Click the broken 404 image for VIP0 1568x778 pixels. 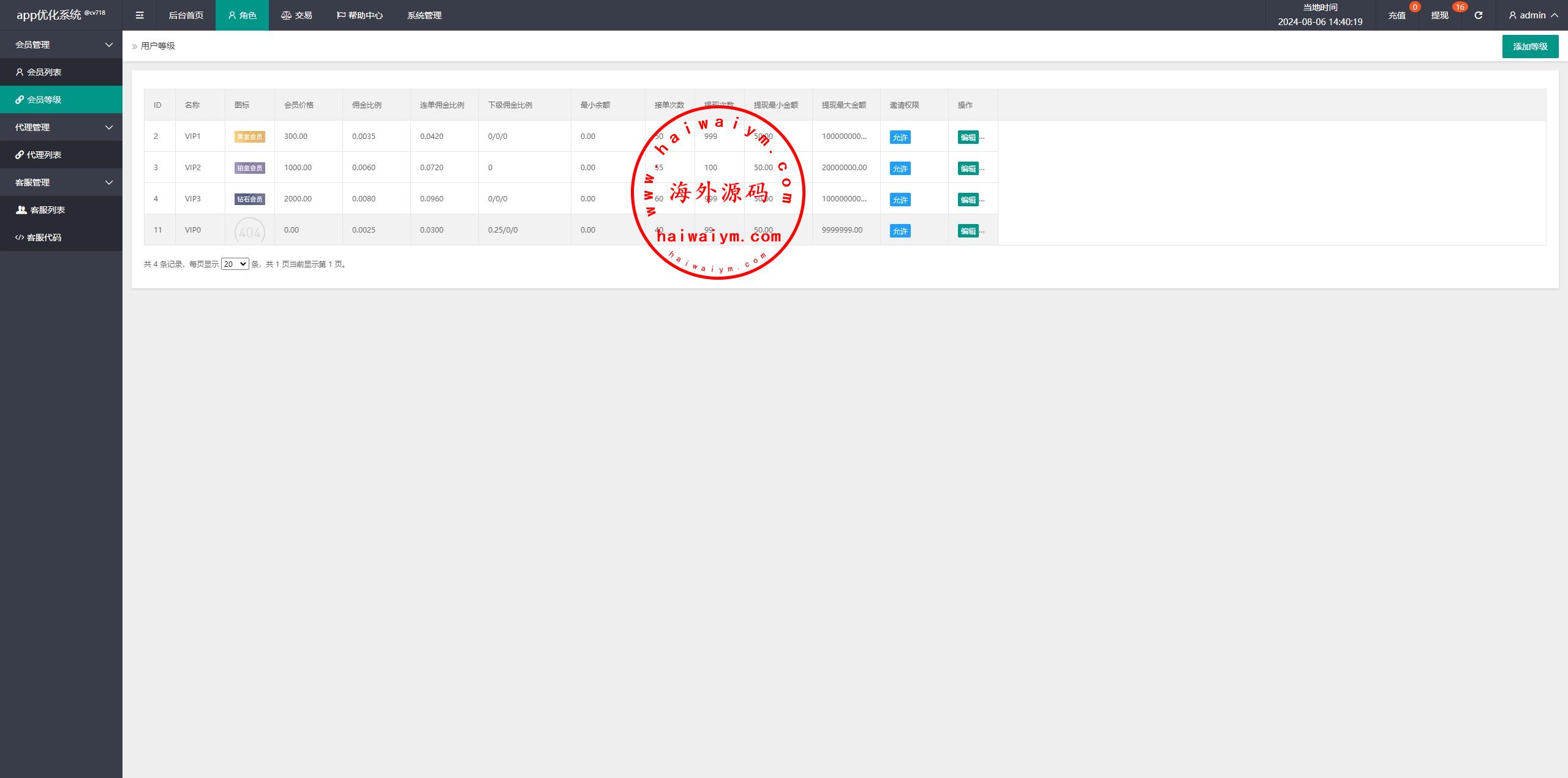click(x=249, y=231)
